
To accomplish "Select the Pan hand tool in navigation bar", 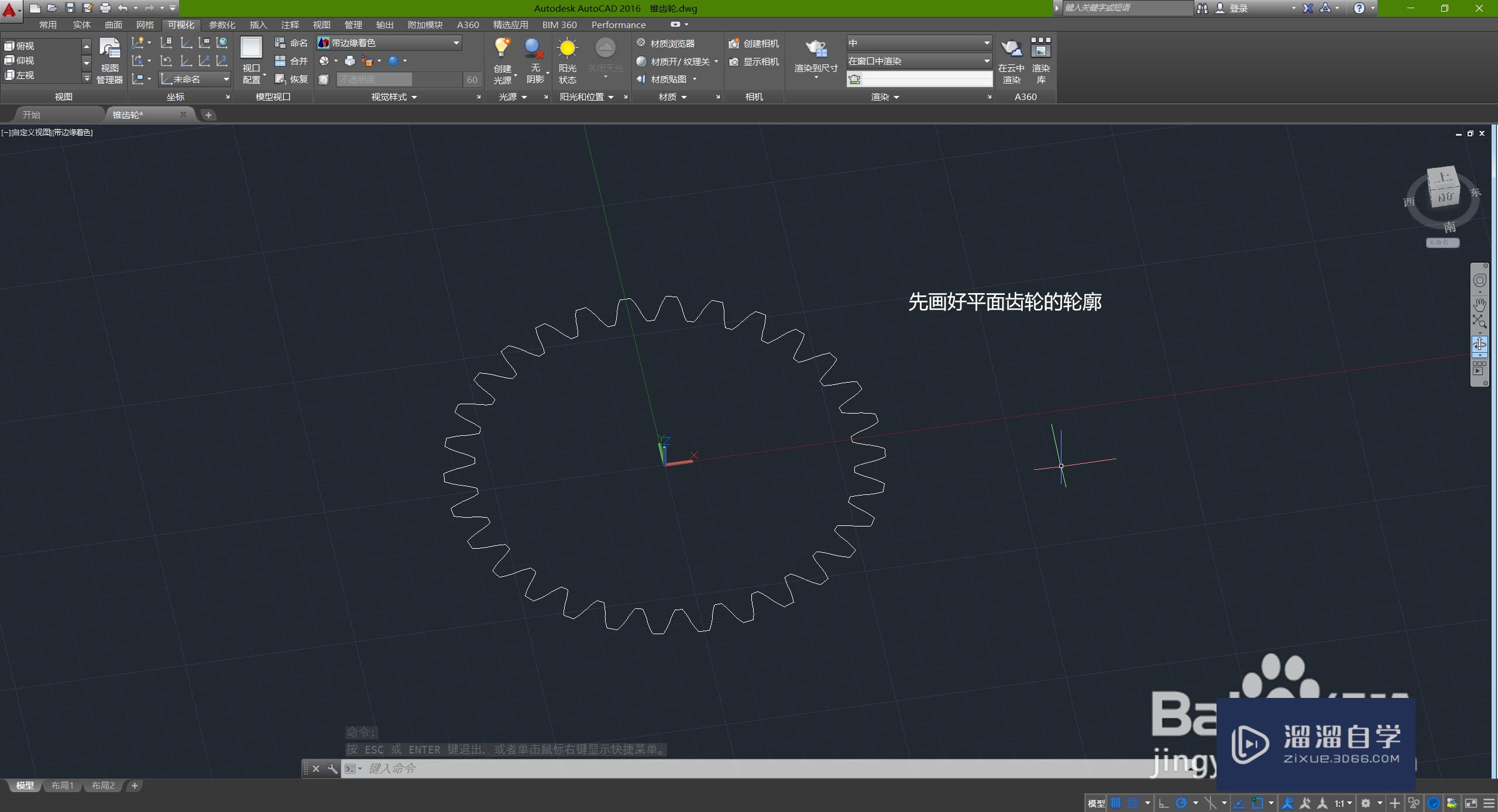I will 1479,304.
